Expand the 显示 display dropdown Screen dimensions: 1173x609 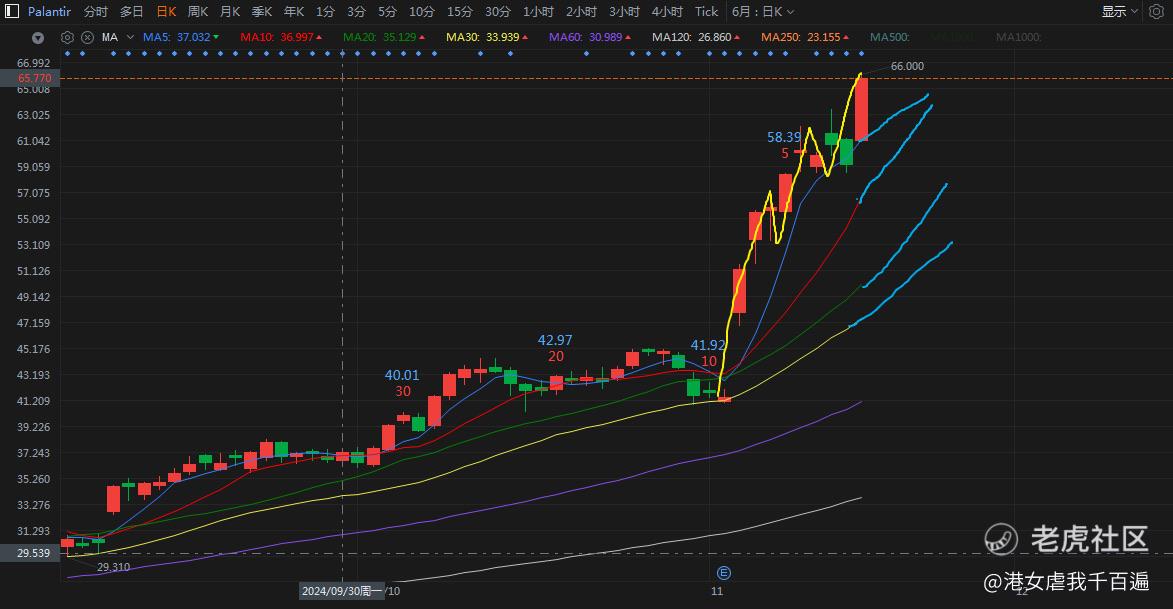1119,11
